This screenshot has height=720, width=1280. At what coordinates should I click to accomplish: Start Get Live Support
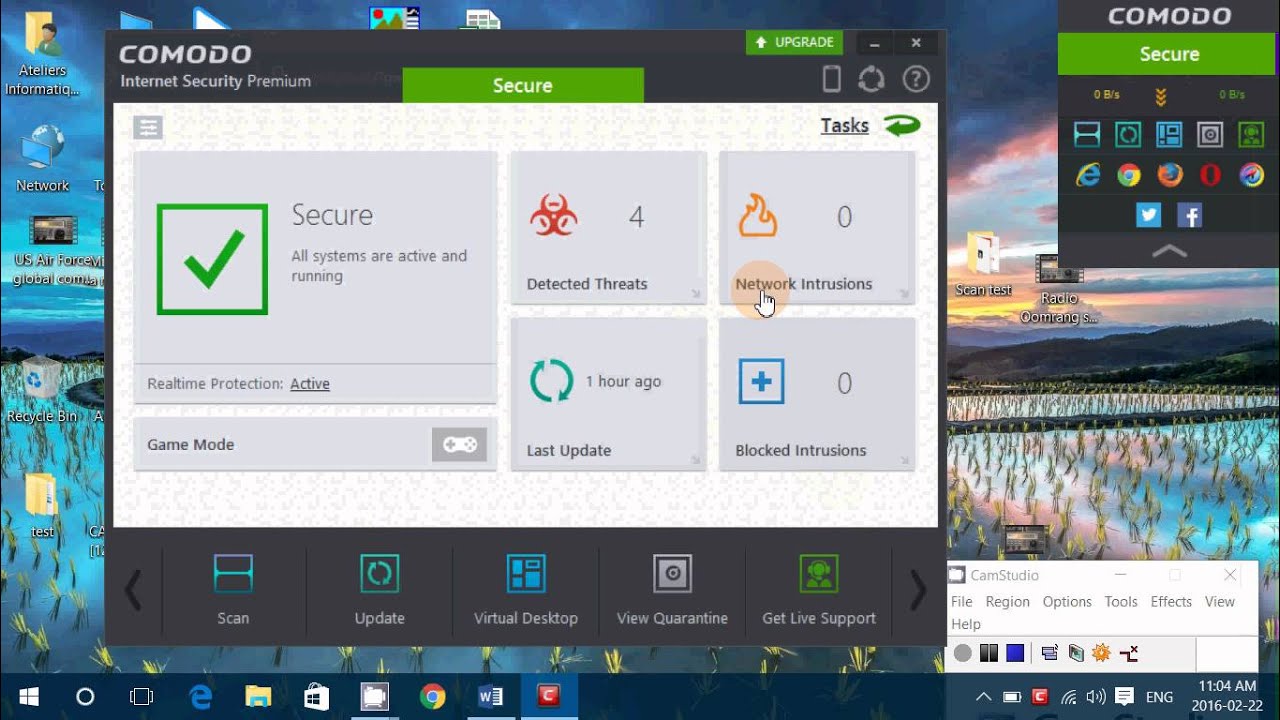(x=818, y=590)
